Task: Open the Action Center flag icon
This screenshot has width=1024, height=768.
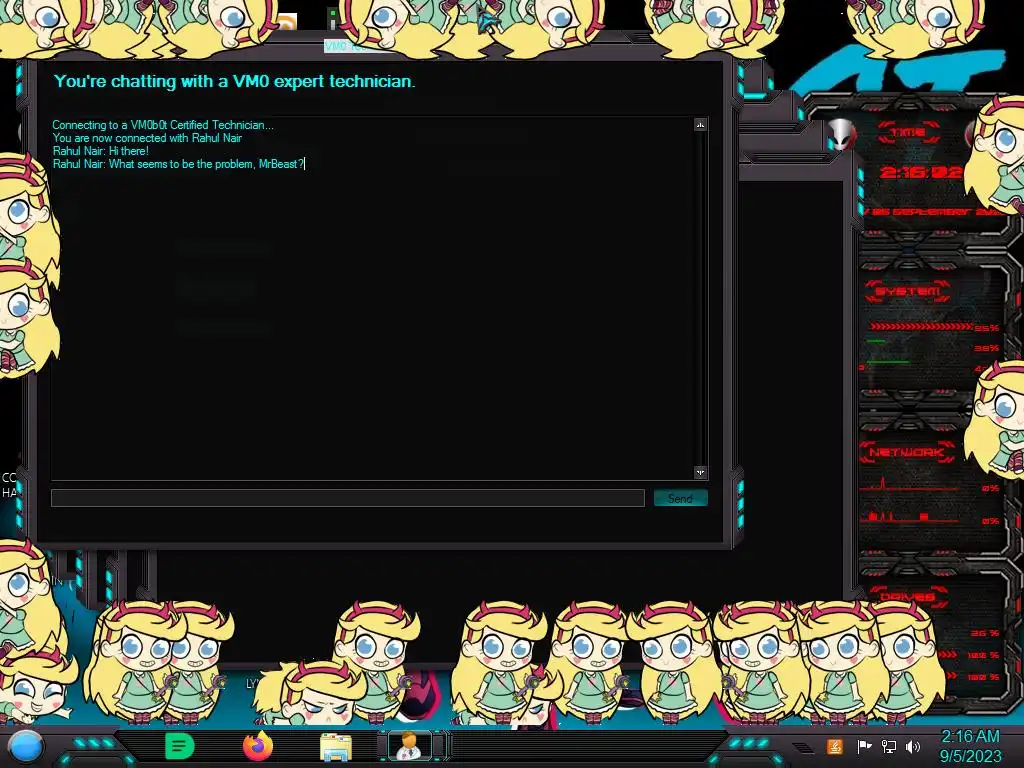Action: [x=864, y=746]
